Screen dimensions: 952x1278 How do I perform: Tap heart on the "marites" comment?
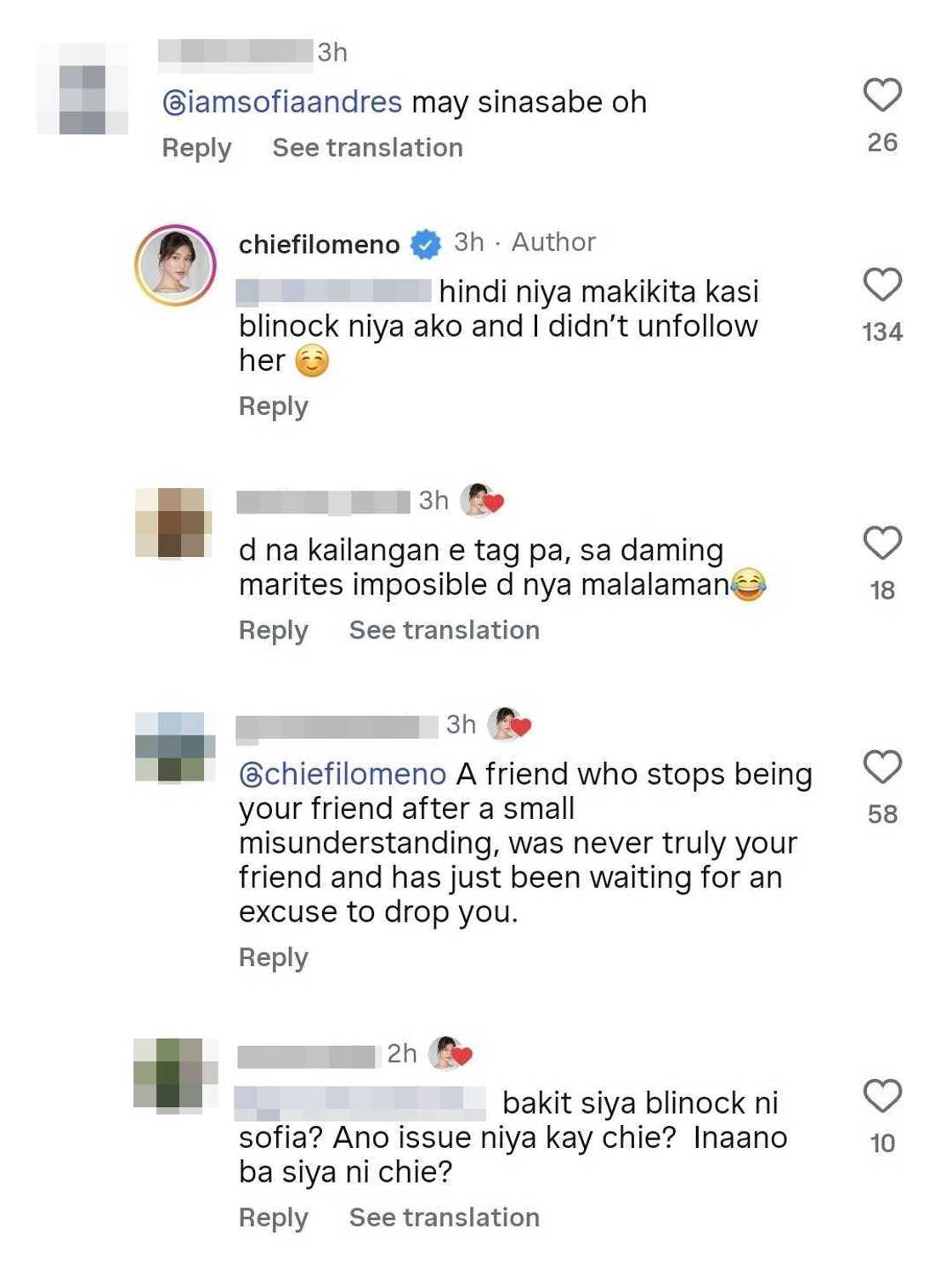coord(882,542)
